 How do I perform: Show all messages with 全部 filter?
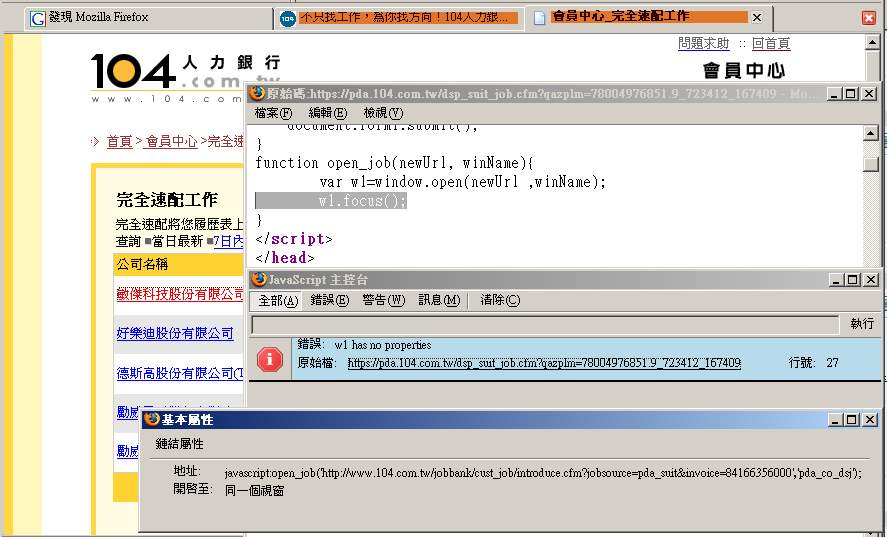point(278,300)
